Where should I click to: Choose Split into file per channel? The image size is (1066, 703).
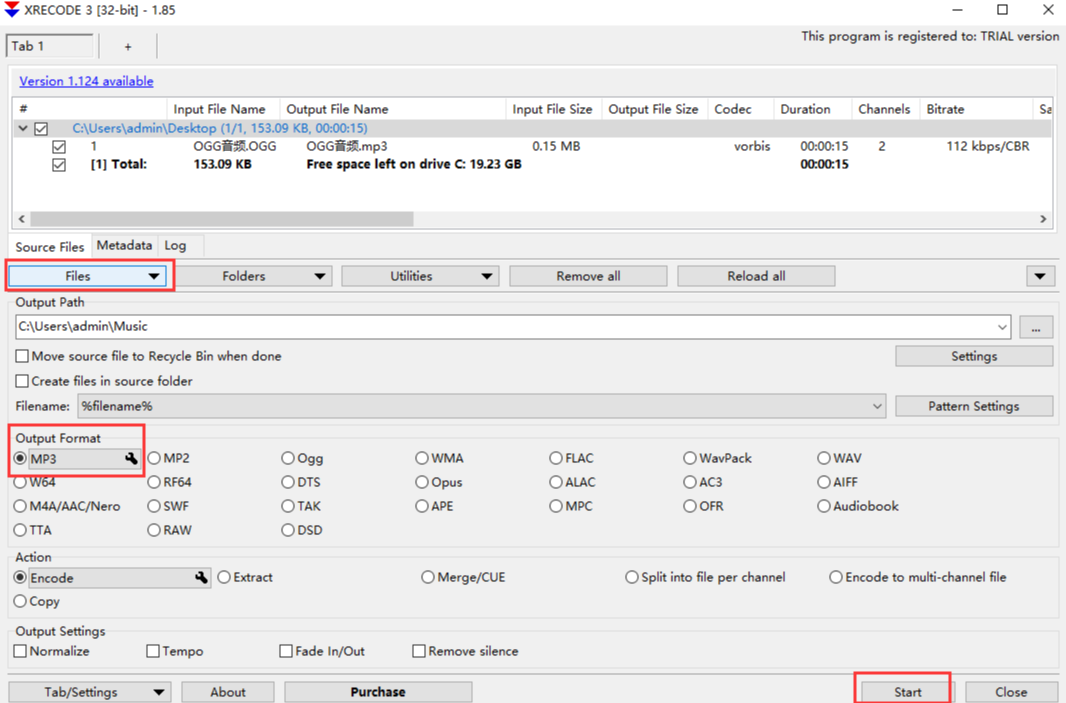pyautogui.click(x=632, y=577)
